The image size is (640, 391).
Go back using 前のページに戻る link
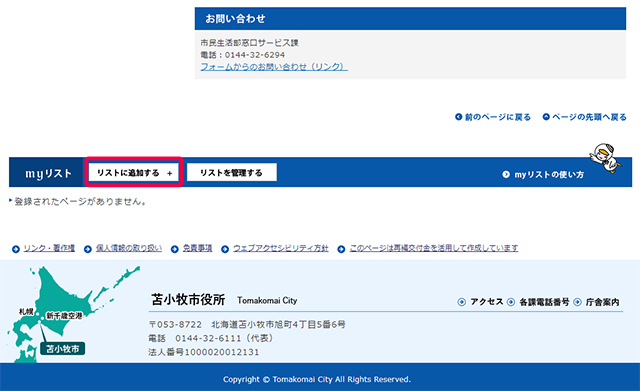[498, 117]
